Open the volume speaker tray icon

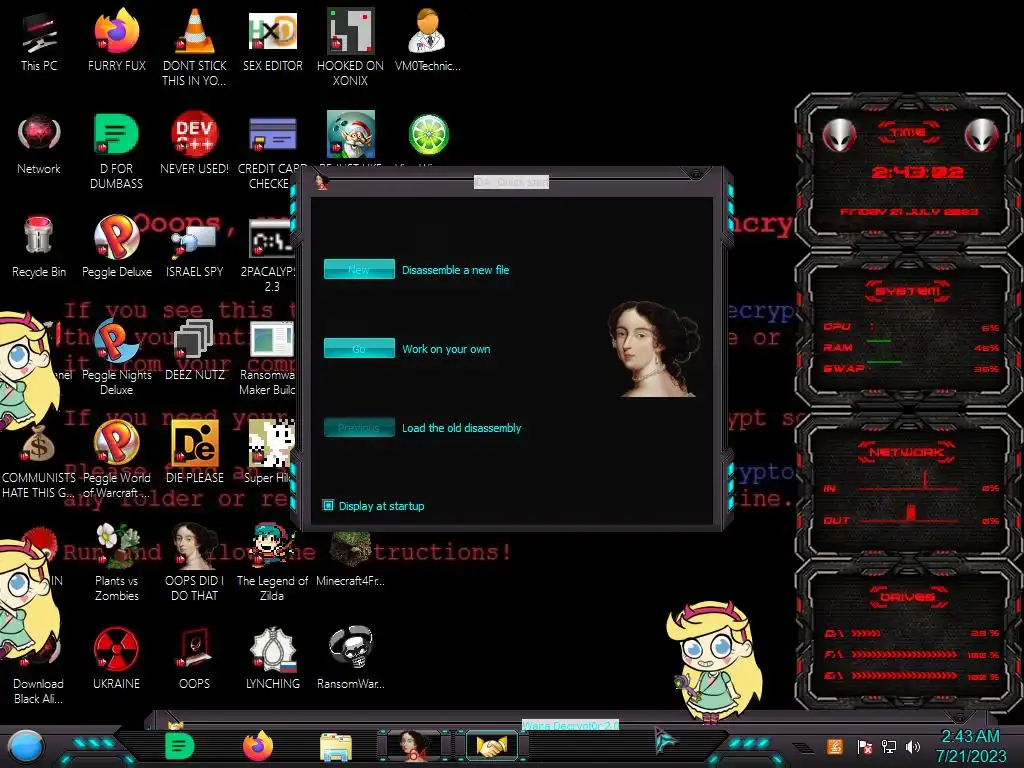point(913,746)
